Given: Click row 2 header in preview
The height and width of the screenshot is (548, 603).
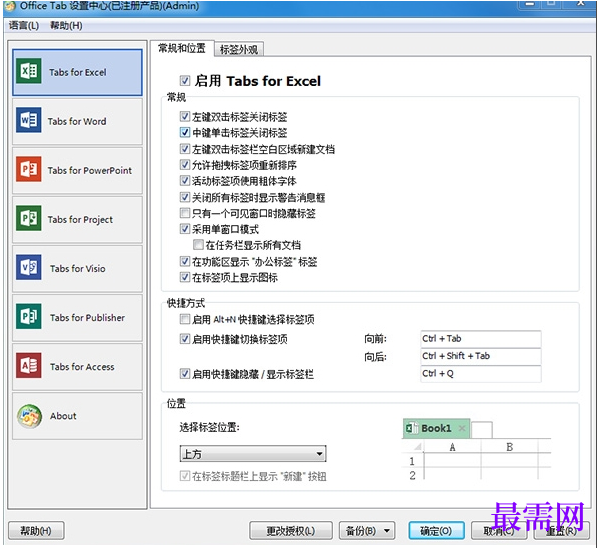Looking at the screenshot, I should [x=412, y=475].
